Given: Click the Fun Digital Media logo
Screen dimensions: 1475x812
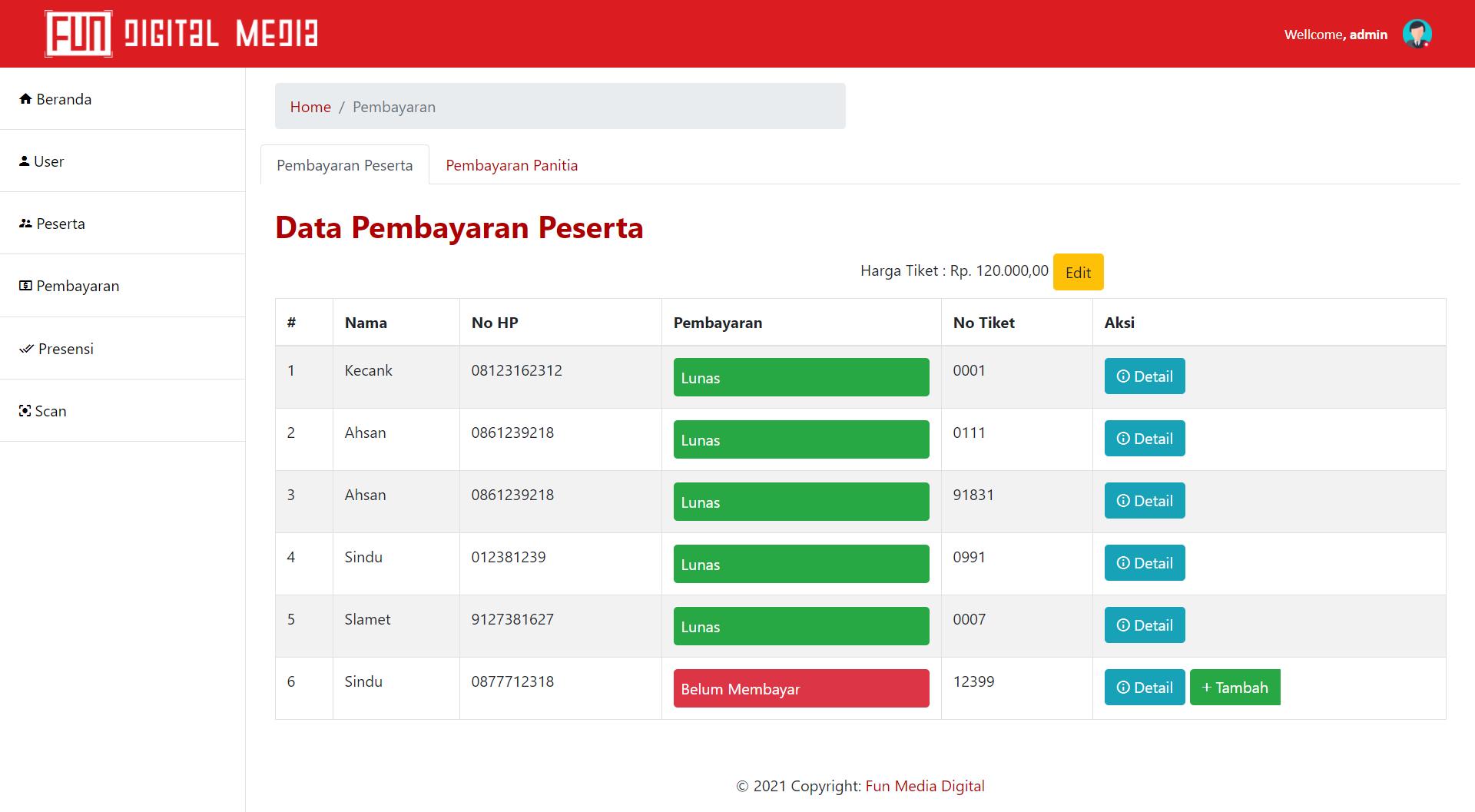Looking at the screenshot, I should [x=181, y=34].
